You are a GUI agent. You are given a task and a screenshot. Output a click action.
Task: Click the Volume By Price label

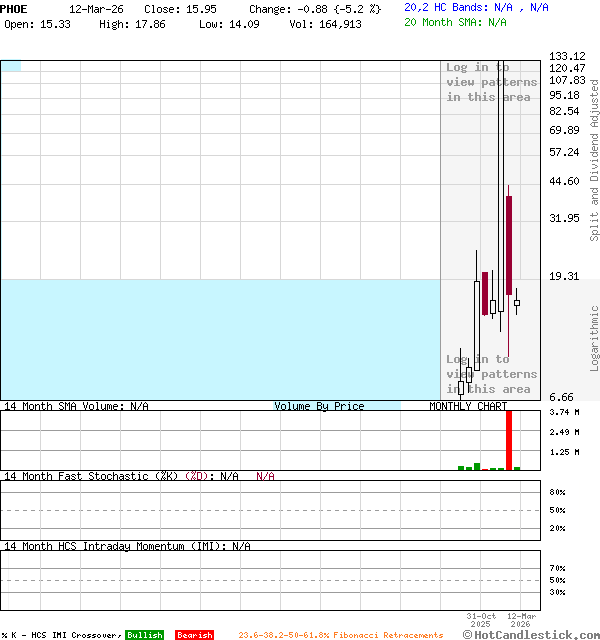319,406
